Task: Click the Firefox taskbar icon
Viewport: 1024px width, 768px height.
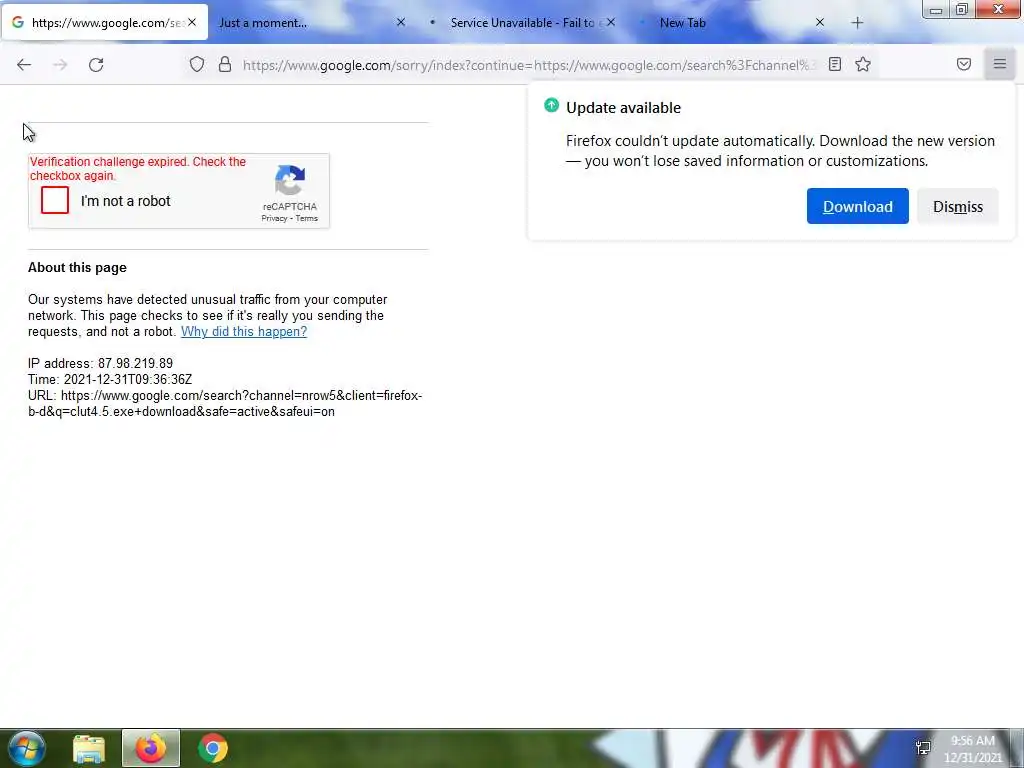Action: [x=151, y=748]
